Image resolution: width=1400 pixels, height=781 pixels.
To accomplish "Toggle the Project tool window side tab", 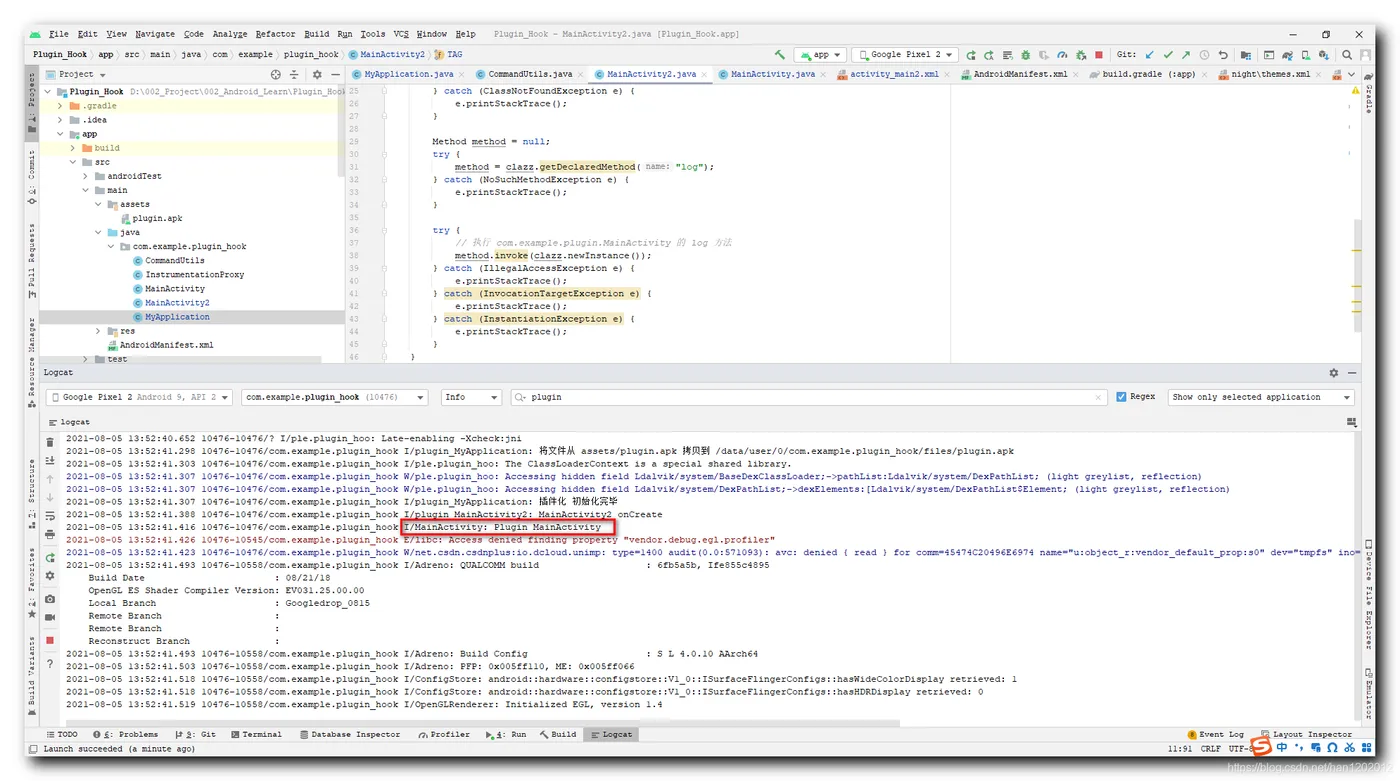I will 32,102.
